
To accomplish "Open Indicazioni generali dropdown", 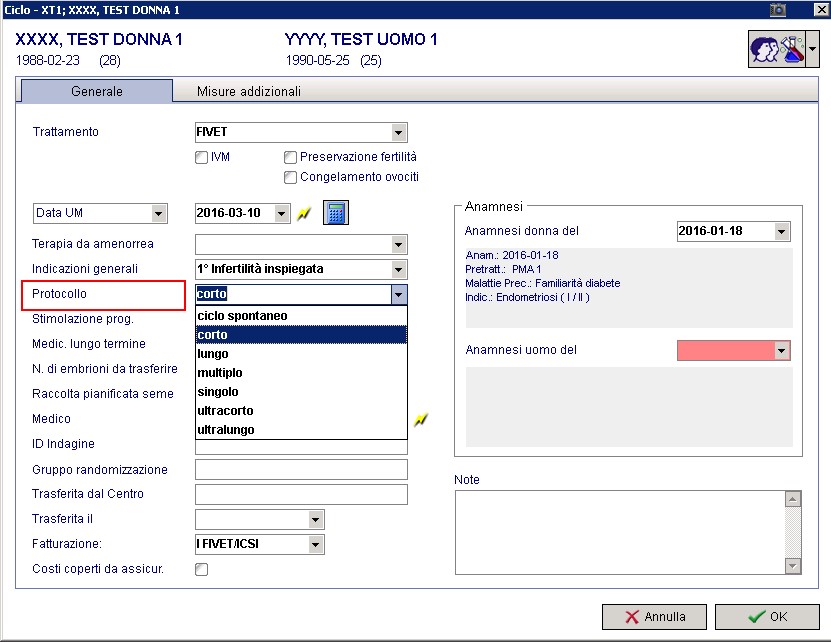I will click(399, 269).
